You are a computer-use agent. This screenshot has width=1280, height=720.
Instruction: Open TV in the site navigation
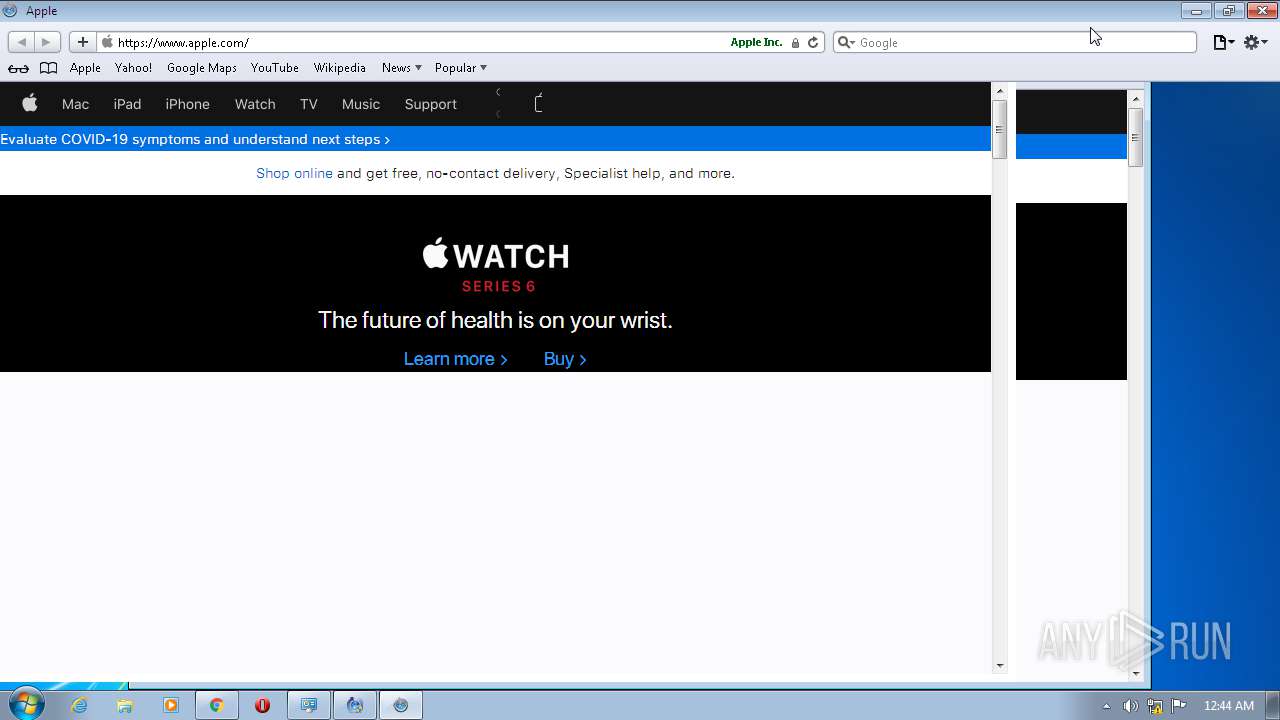point(308,104)
